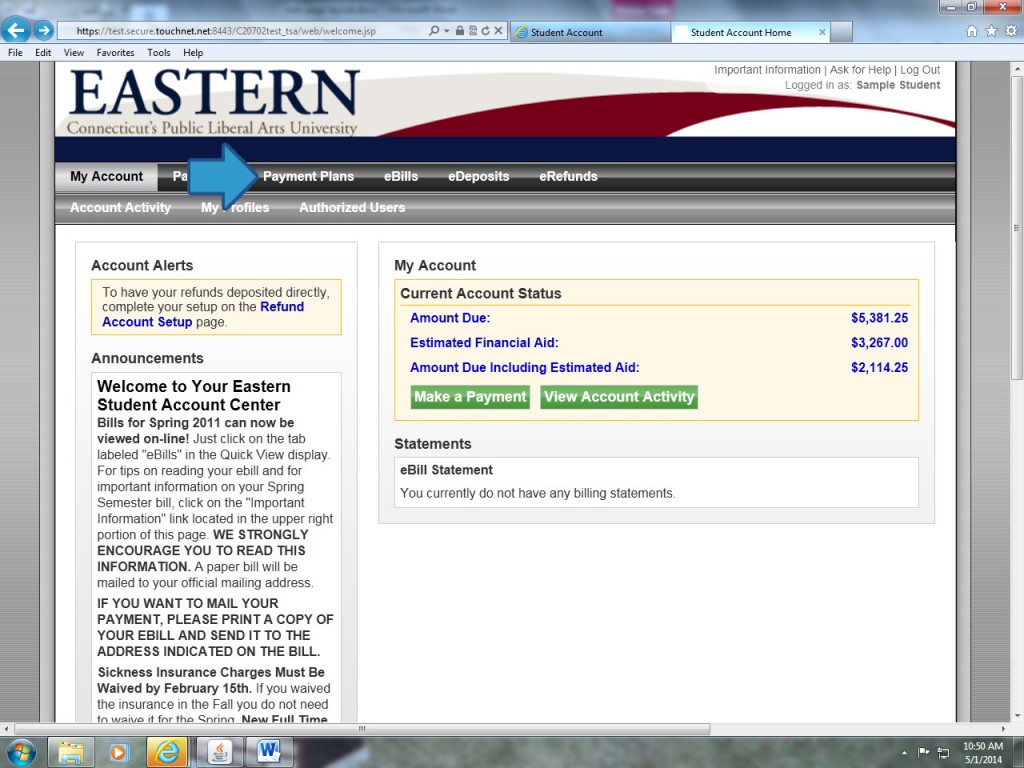Open the File menu
Image resolution: width=1024 pixels, height=768 pixels.
[15, 52]
